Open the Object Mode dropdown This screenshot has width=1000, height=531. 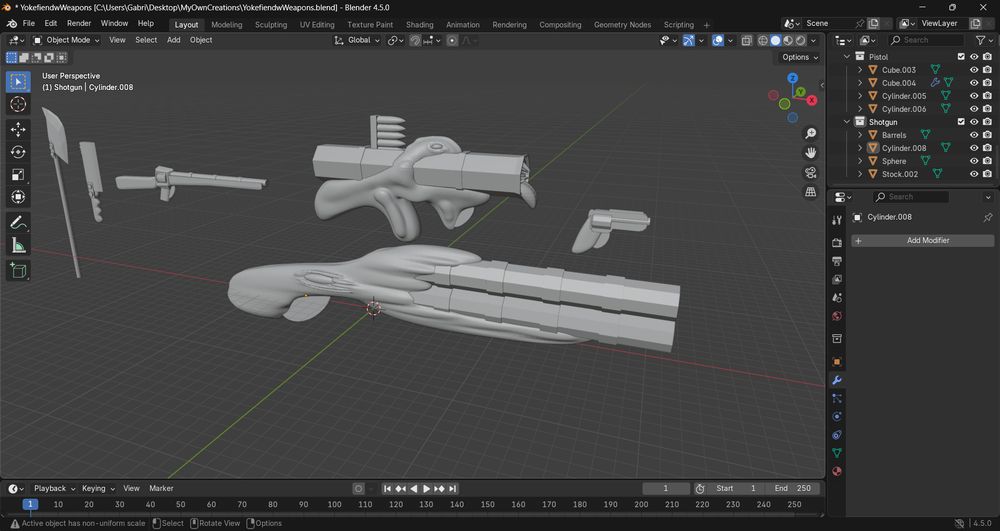click(67, 40)
